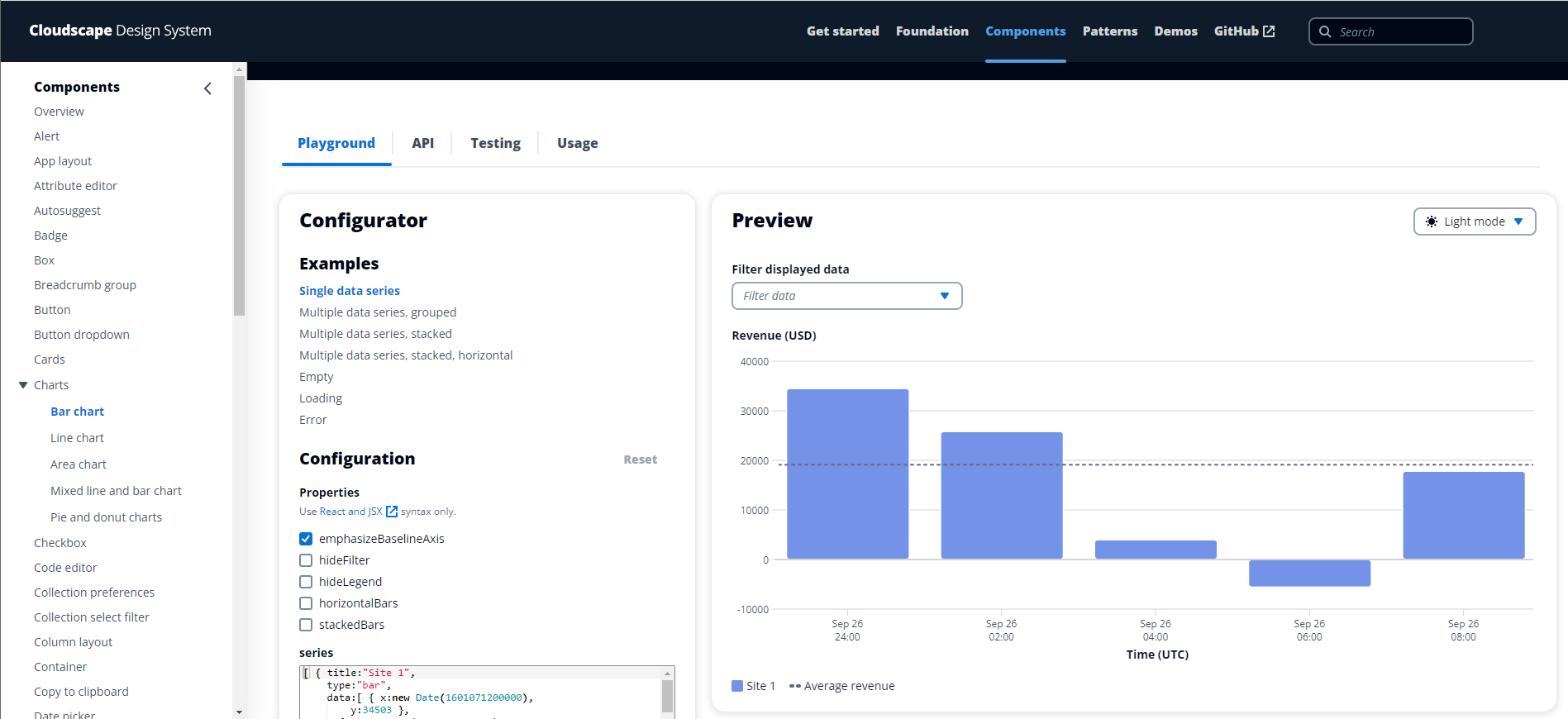Viewport: 1568px width, 719px height.
Task: Open Autosuggest in the sidebar
Action: (x=67, y=211)
